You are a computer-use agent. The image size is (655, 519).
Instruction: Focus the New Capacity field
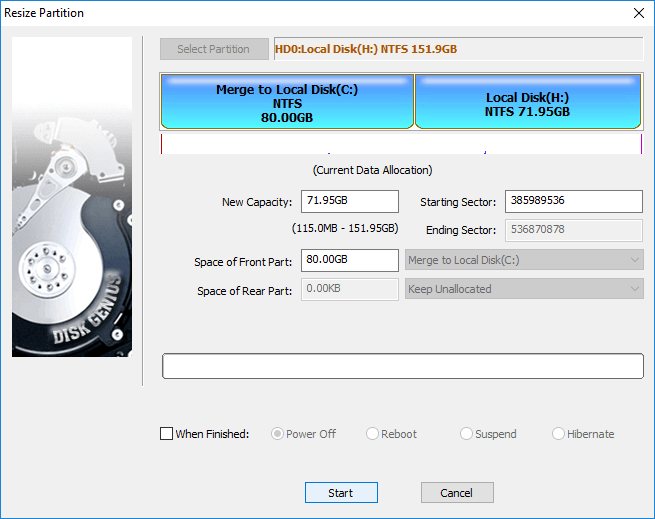coord(349,202)
